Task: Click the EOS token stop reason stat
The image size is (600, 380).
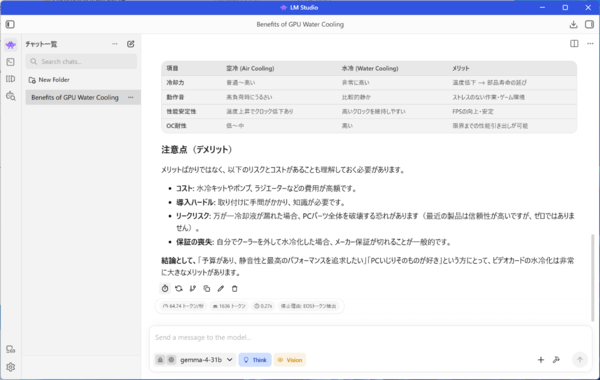Action: (309, 306)
